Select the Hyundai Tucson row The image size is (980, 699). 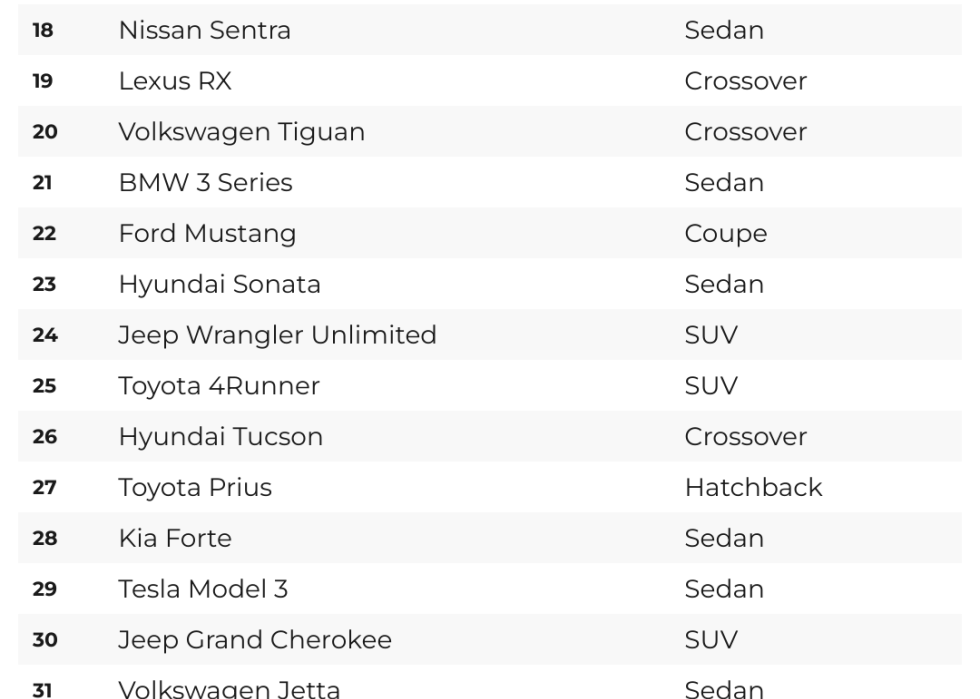490,436
